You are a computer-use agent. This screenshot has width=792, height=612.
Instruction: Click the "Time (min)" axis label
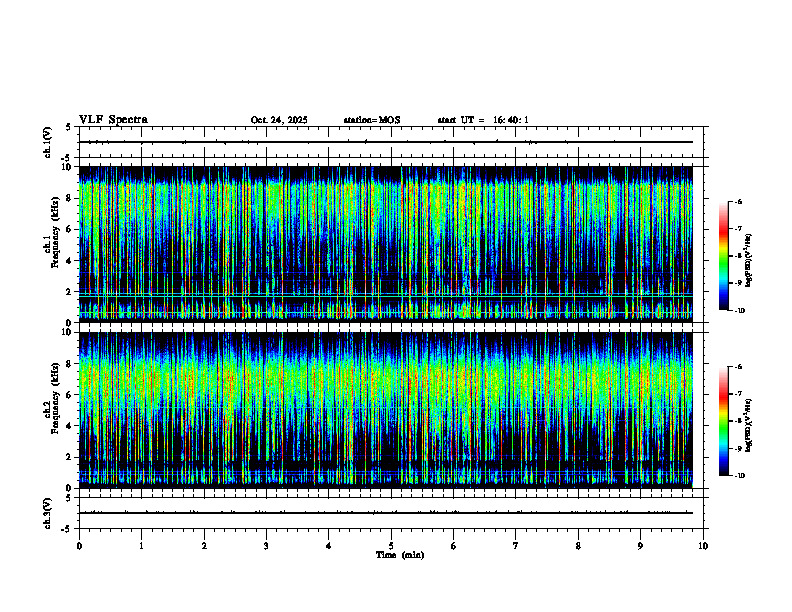[400, 555]
